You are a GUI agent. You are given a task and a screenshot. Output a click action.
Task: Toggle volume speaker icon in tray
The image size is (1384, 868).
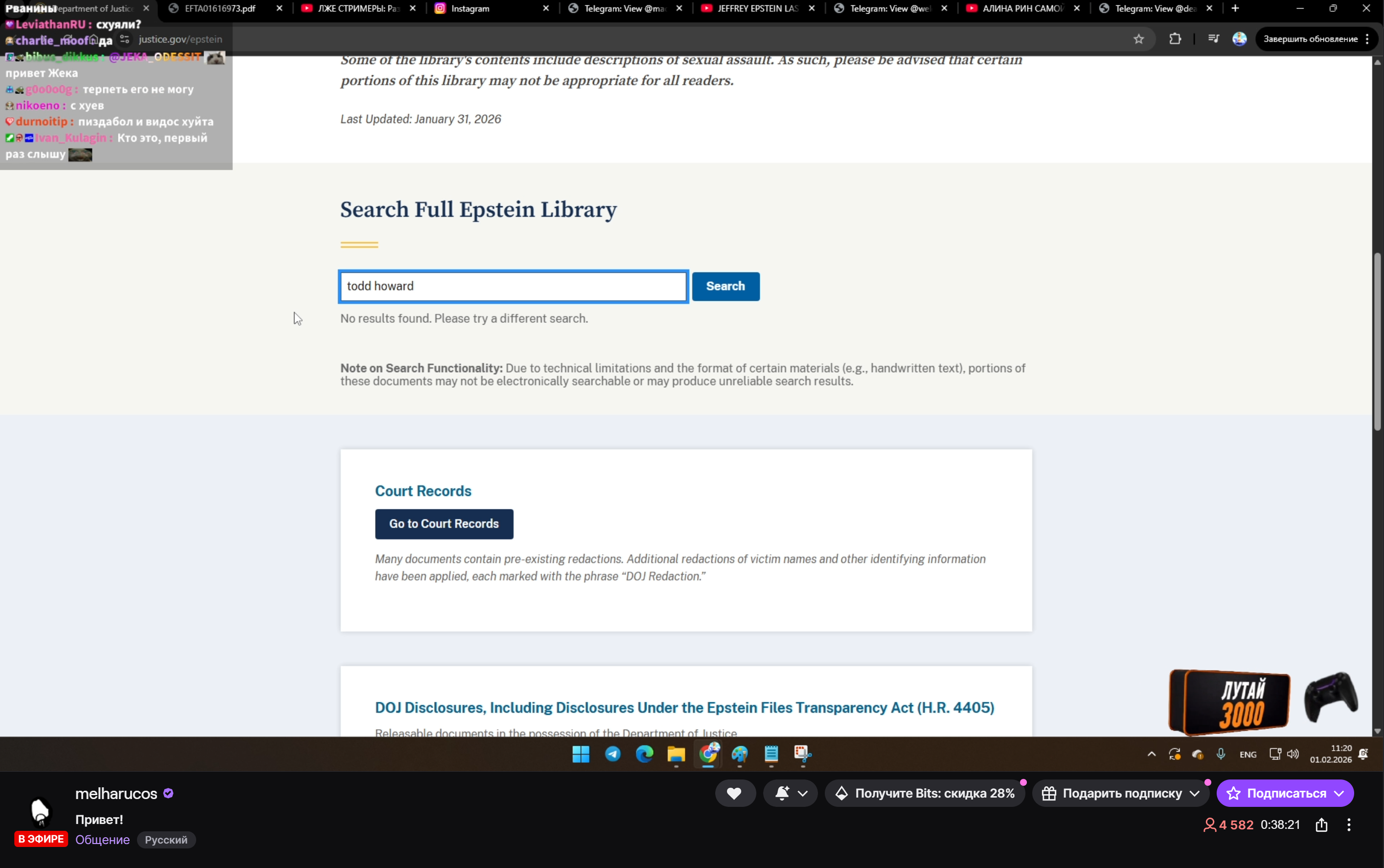1293,755
